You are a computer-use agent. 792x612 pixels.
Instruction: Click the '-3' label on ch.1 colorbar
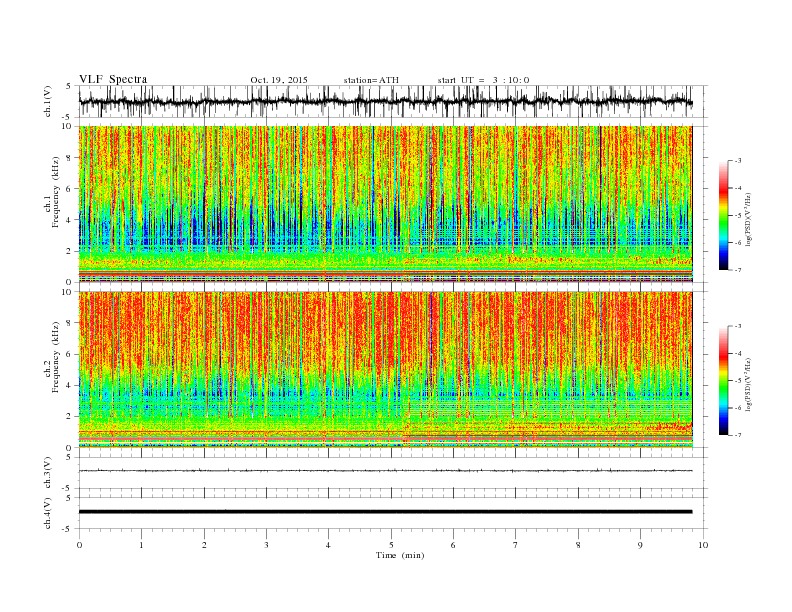click(x=737, y=161)
